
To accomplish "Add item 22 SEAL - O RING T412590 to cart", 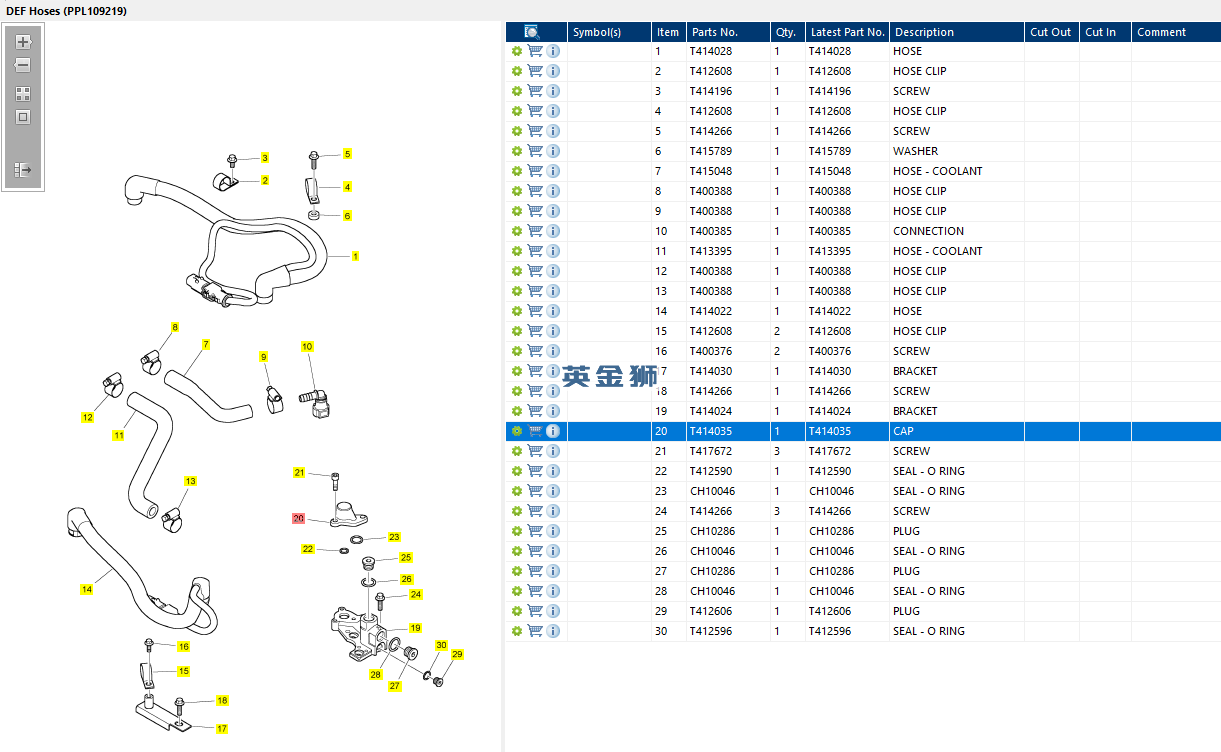I will (535, 471).
